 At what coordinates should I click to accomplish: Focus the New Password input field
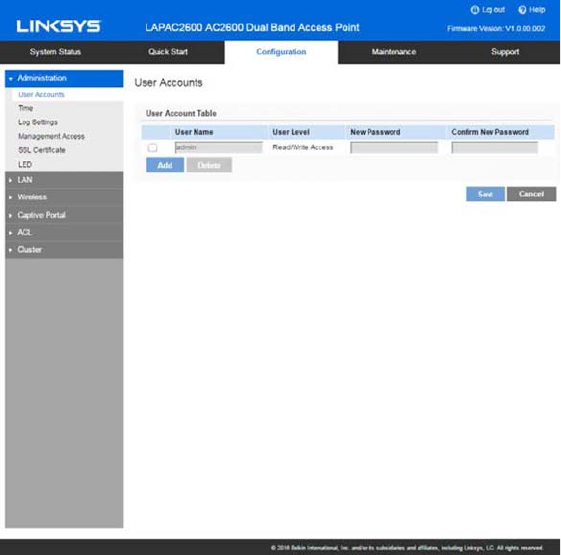pyautogui.click(x=394, y=147)
